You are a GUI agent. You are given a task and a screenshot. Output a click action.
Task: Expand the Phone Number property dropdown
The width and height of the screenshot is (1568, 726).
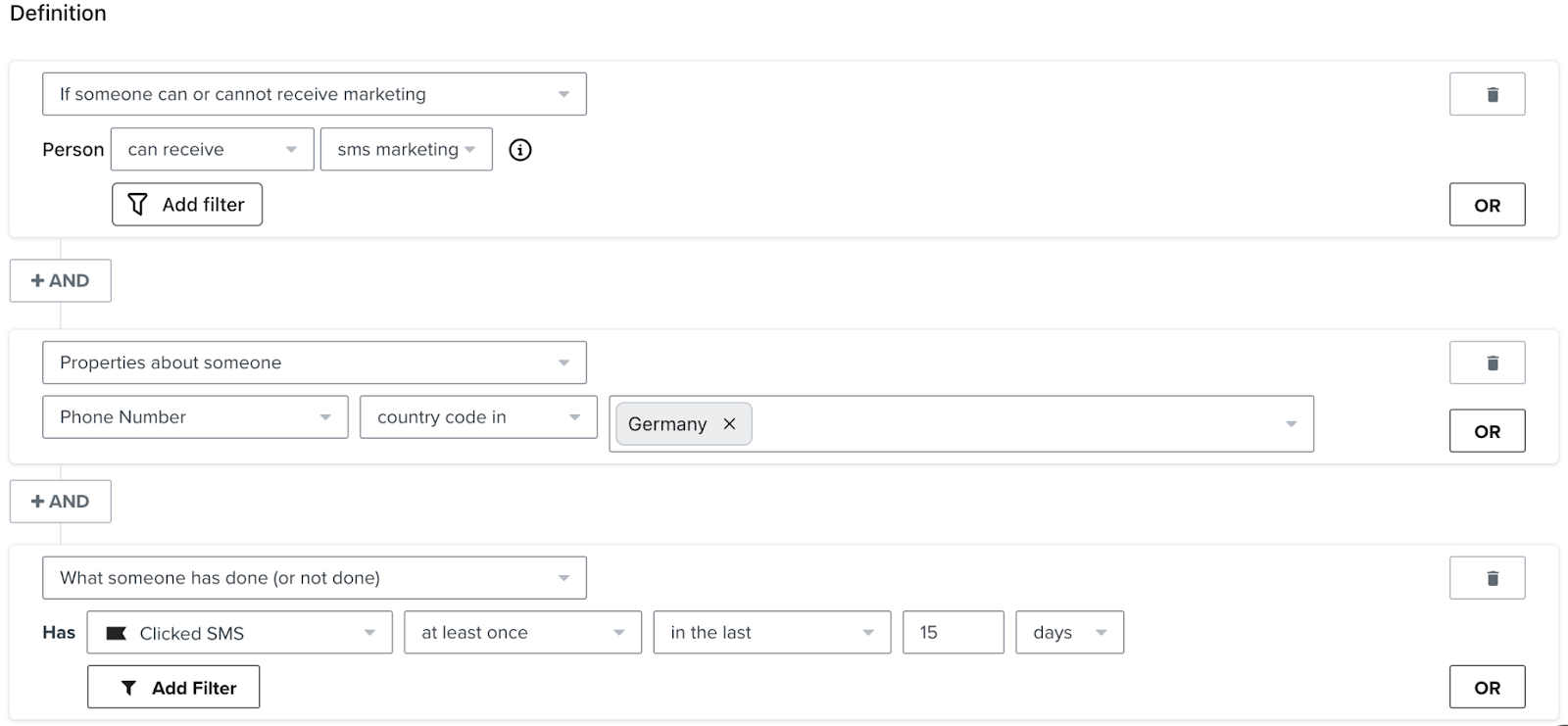195,417
